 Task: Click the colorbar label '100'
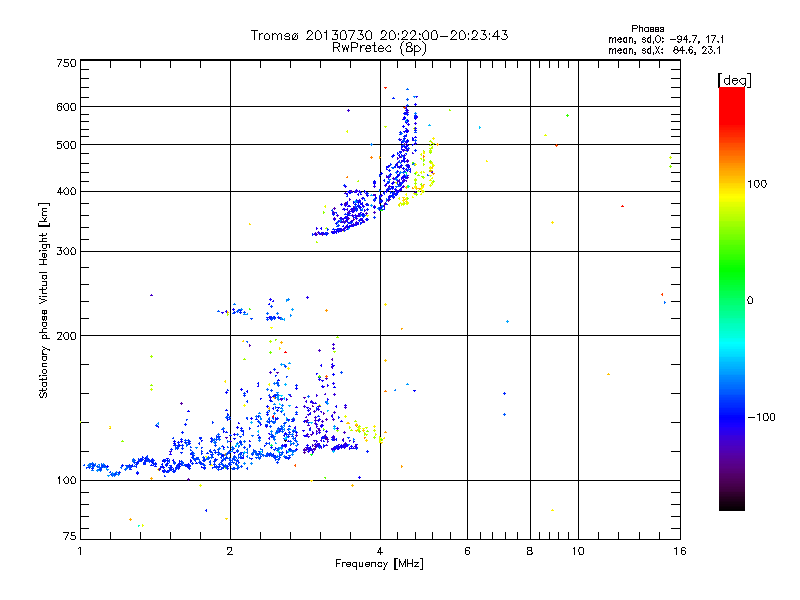pos(757,184)
